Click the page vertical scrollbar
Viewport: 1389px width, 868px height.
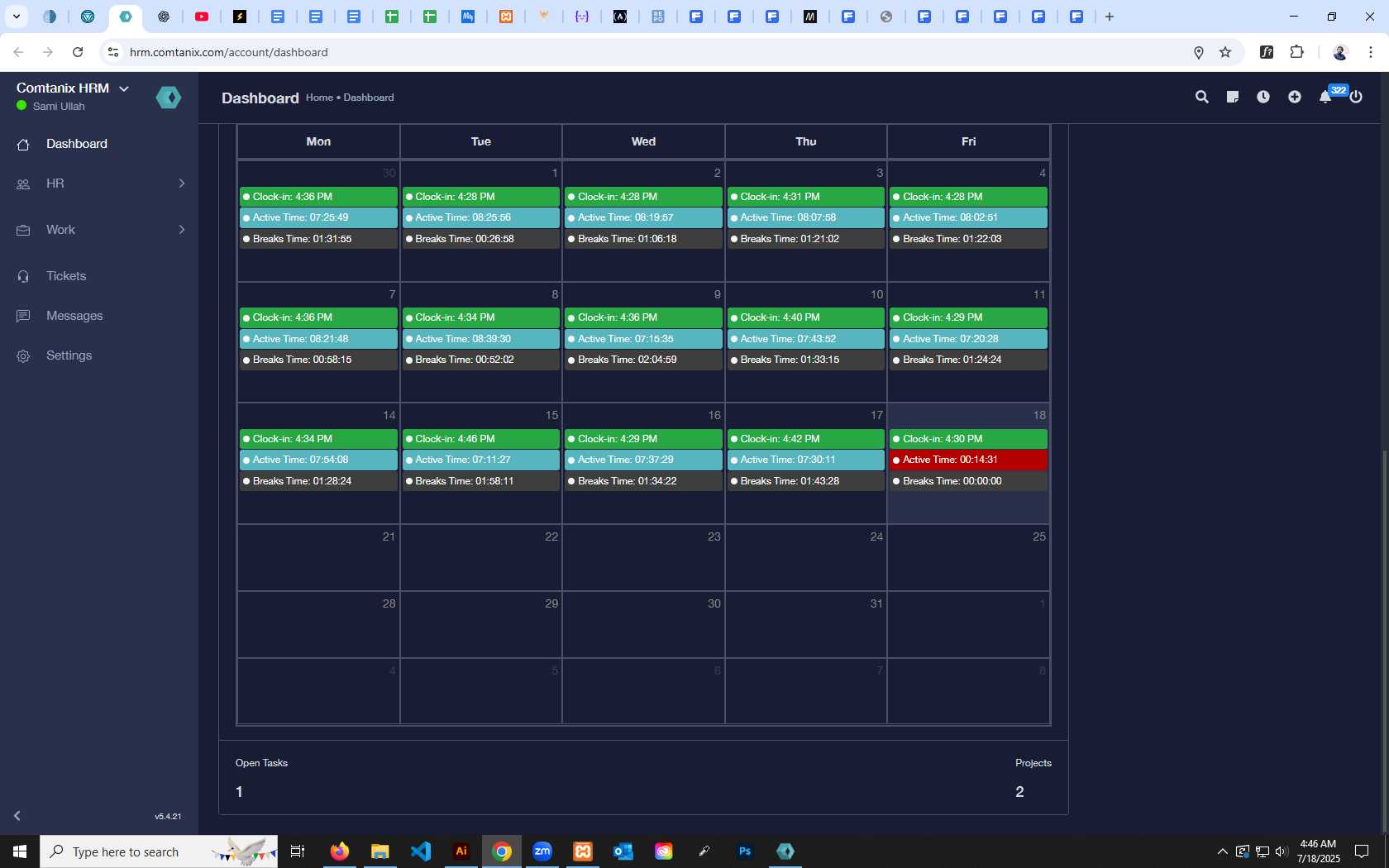point(1385,641)
